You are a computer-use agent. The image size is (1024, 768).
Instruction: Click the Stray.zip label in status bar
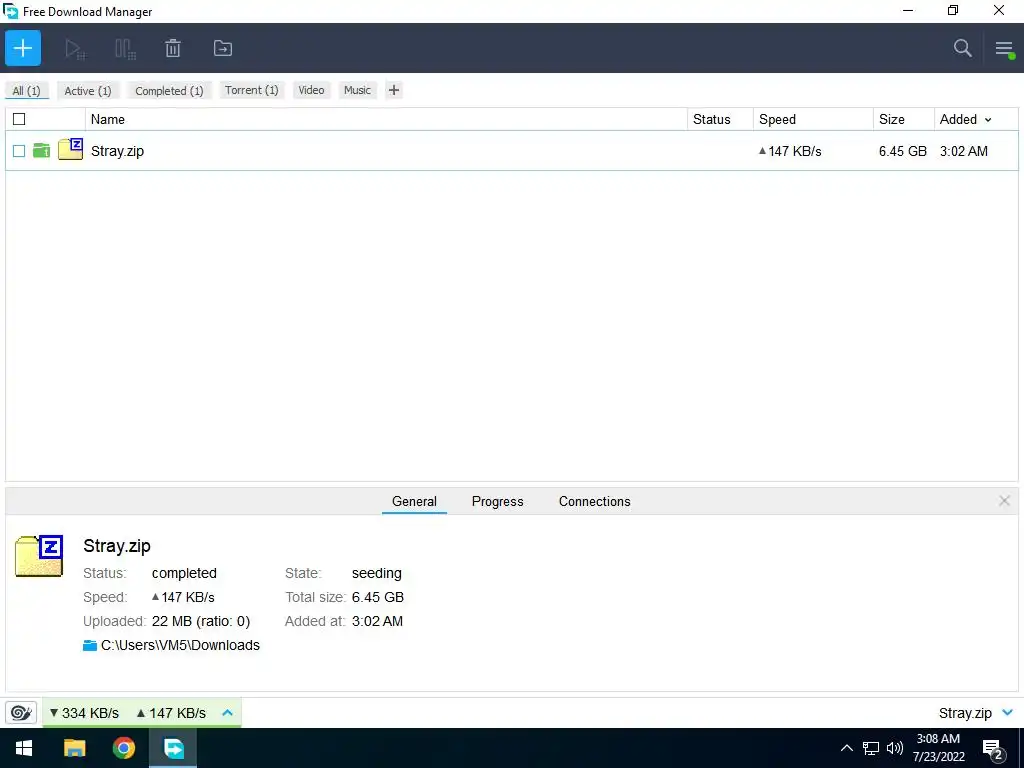[x=965, y=713]
